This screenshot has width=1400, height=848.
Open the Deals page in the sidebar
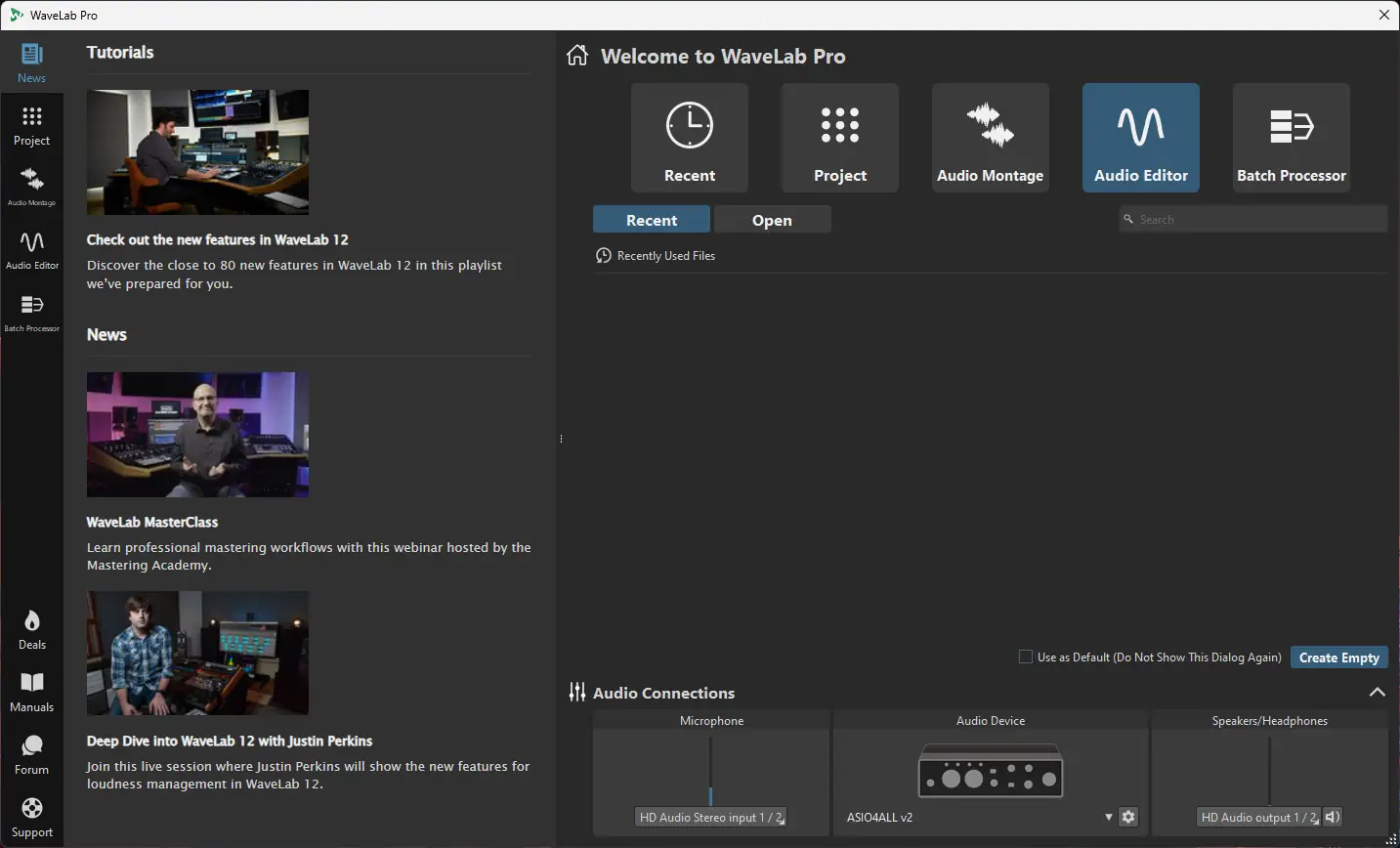pyautogui.click(x=31, y=630)
